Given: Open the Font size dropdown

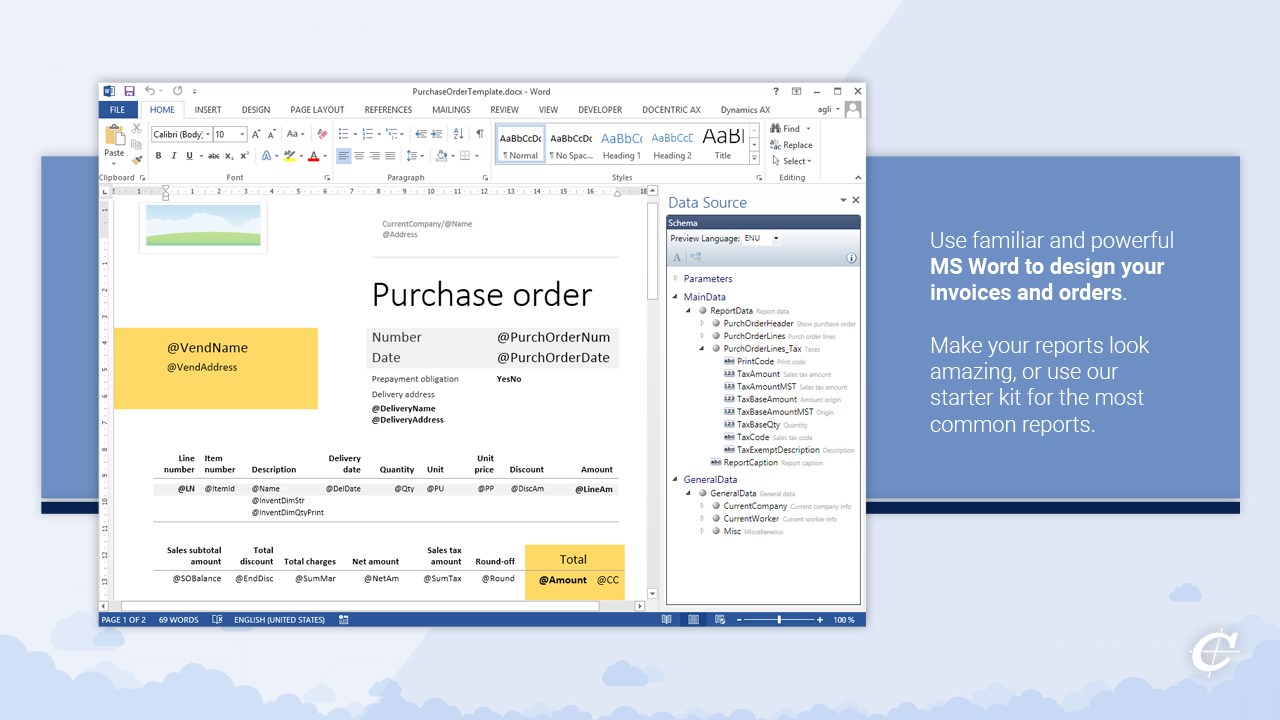Looking at the screenshot, I should tap(242, 134).
